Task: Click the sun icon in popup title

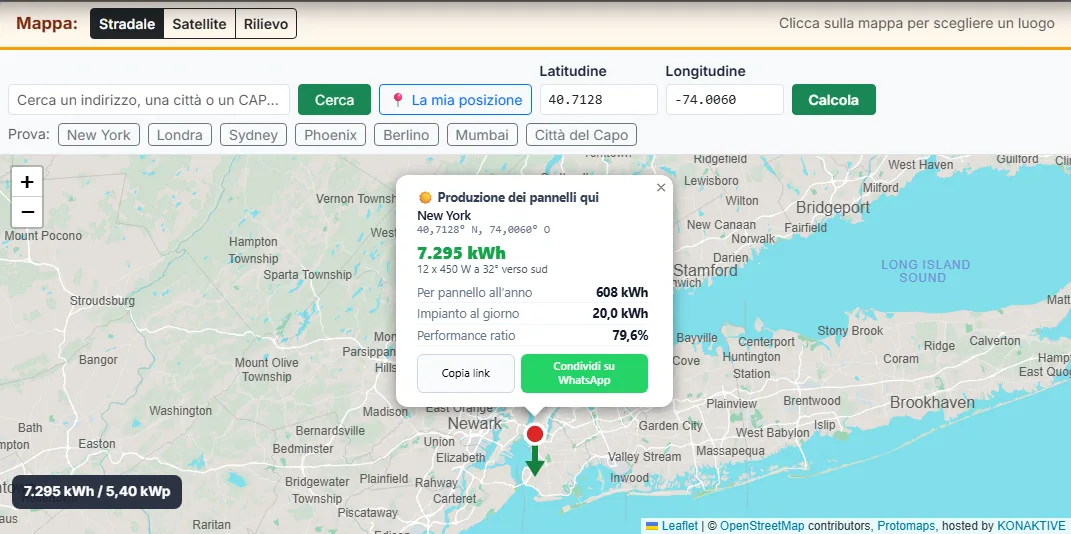Action: [x=425, y=197]
